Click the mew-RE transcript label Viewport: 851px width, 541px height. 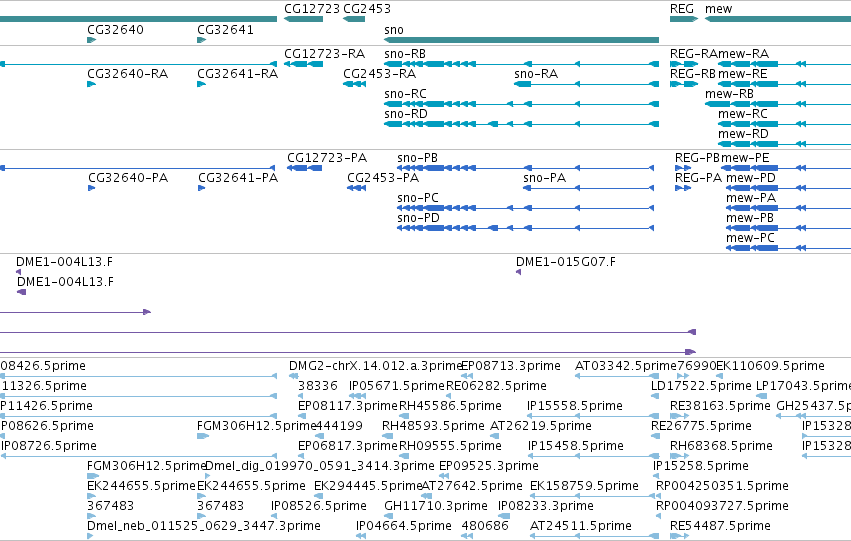click(x=743, y=74)
